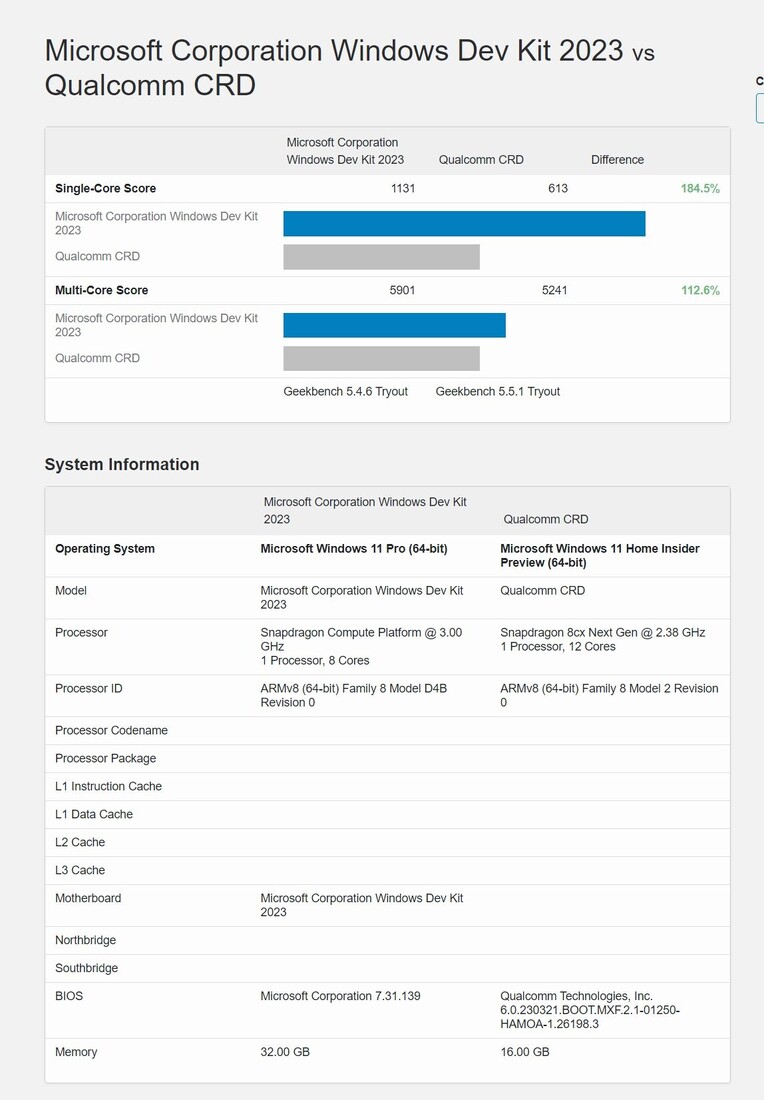Click the Difference column header

point(617,159)
